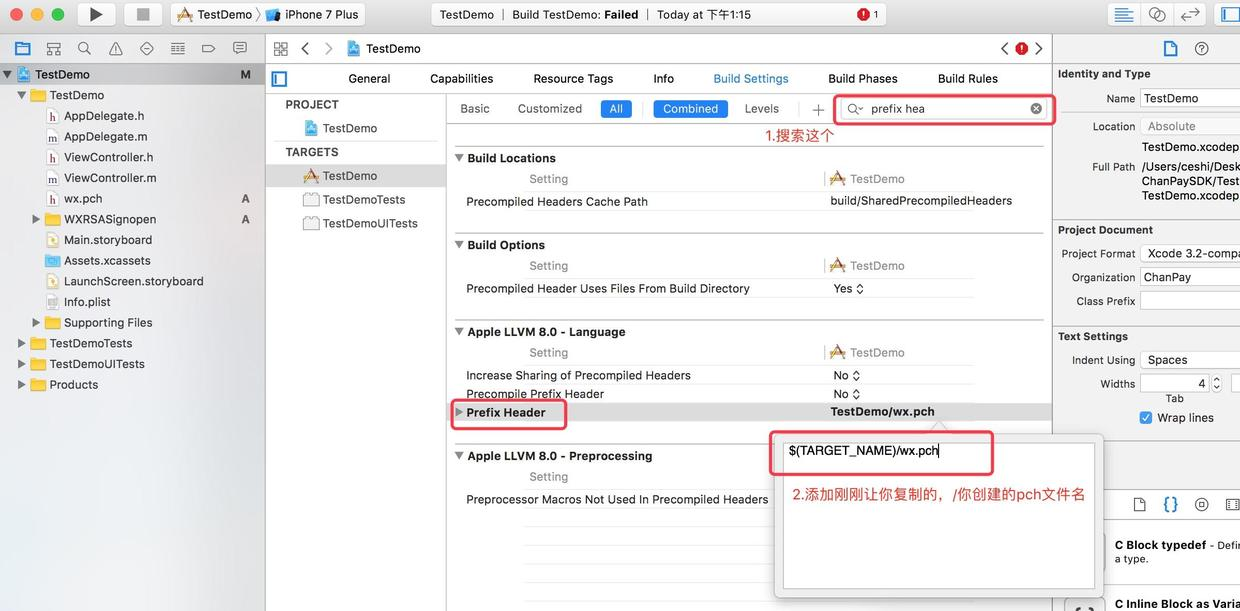Go forward in editor history
The height and width of the screenshot is (611, 1240).
328,48
